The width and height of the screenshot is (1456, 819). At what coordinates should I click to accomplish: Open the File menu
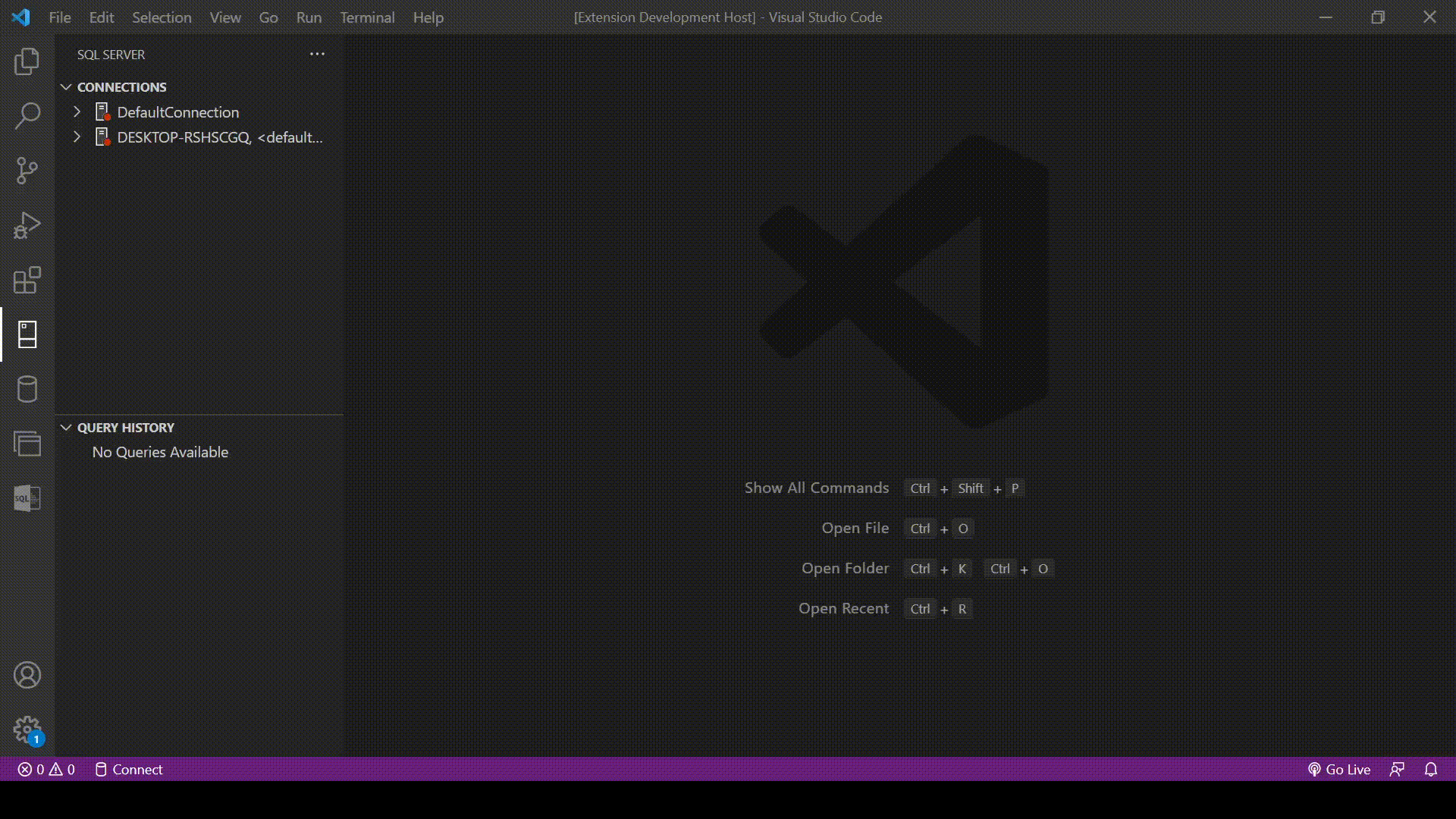pyautogui.click(x=59, y=17)
